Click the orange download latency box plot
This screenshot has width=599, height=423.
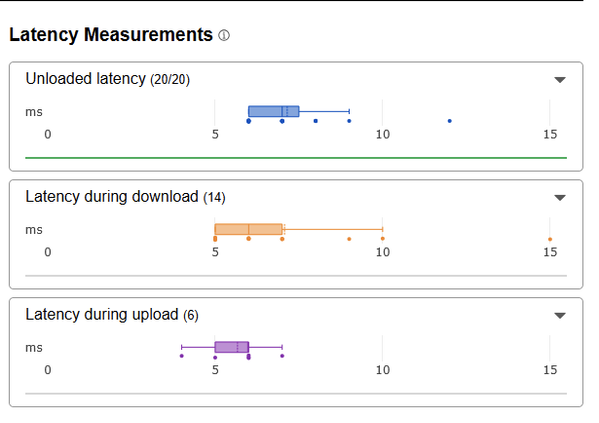(x=248, y=229)
